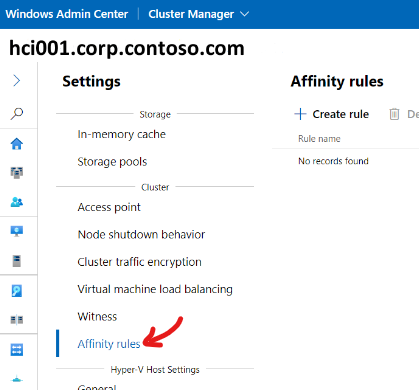Screen dimensions: 419x390
Task: Open Access point settings
Action: pos(109,207)
